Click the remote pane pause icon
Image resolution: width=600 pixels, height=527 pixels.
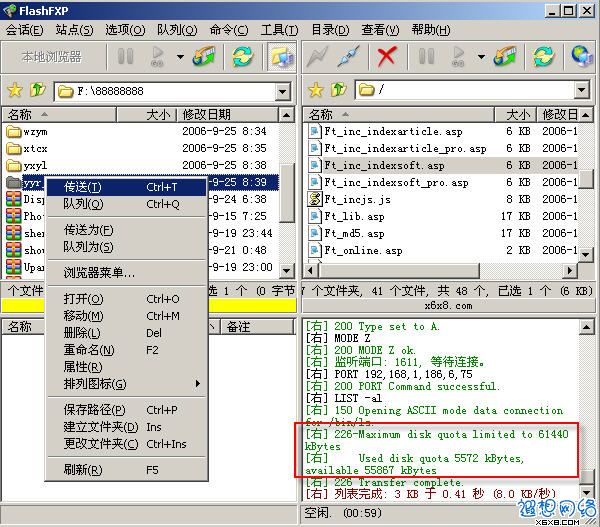(x=426, y=57)
